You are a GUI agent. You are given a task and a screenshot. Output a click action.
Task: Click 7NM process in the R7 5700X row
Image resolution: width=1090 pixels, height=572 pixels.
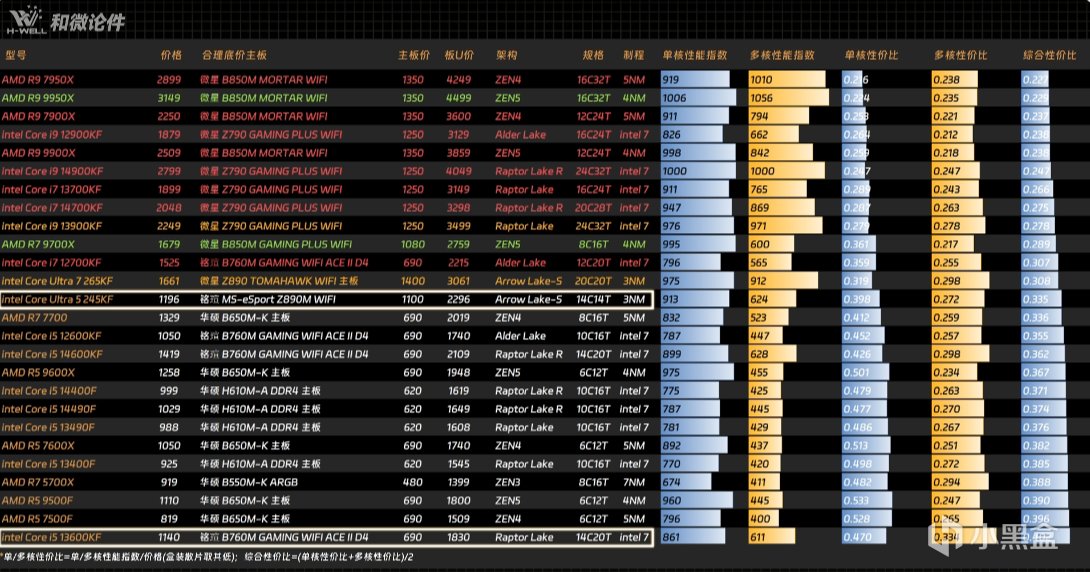[634, 482]
